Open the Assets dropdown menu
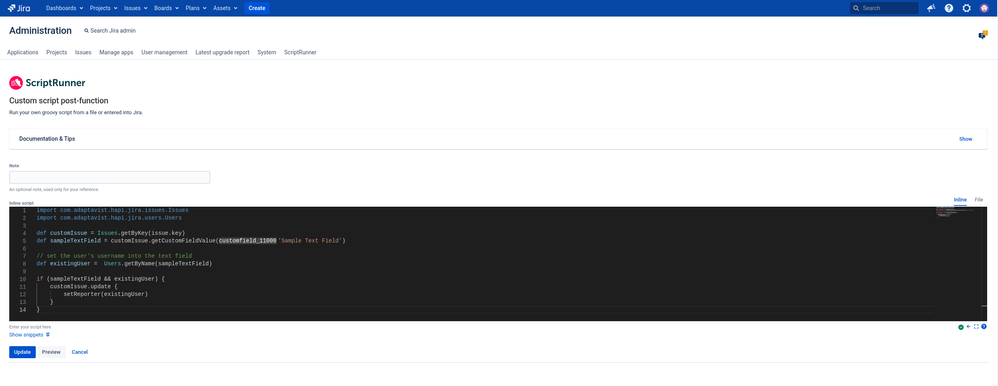Viewport: 998px width, 386px height. point(225,8)
